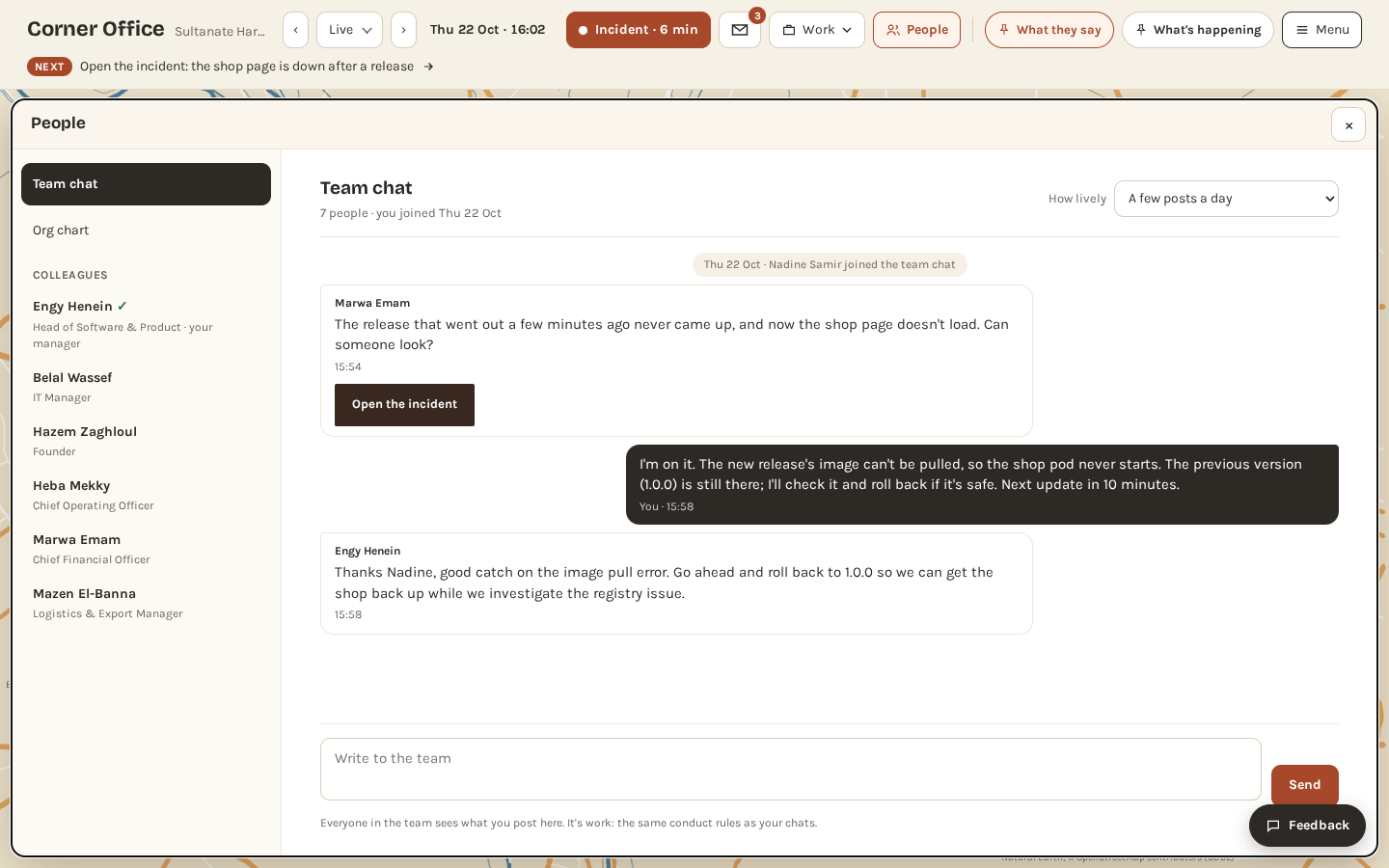Go to next time step arrow

point(403,30)
